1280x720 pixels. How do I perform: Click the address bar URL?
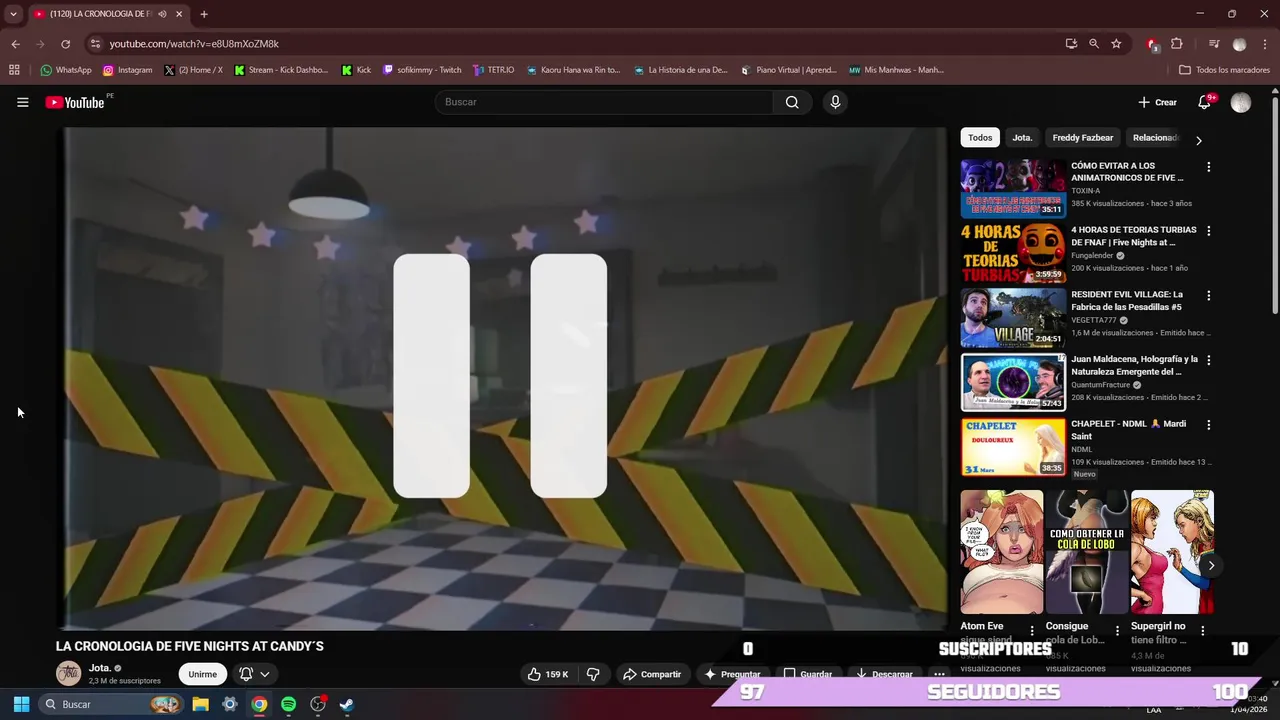click(x=194, y=44)
